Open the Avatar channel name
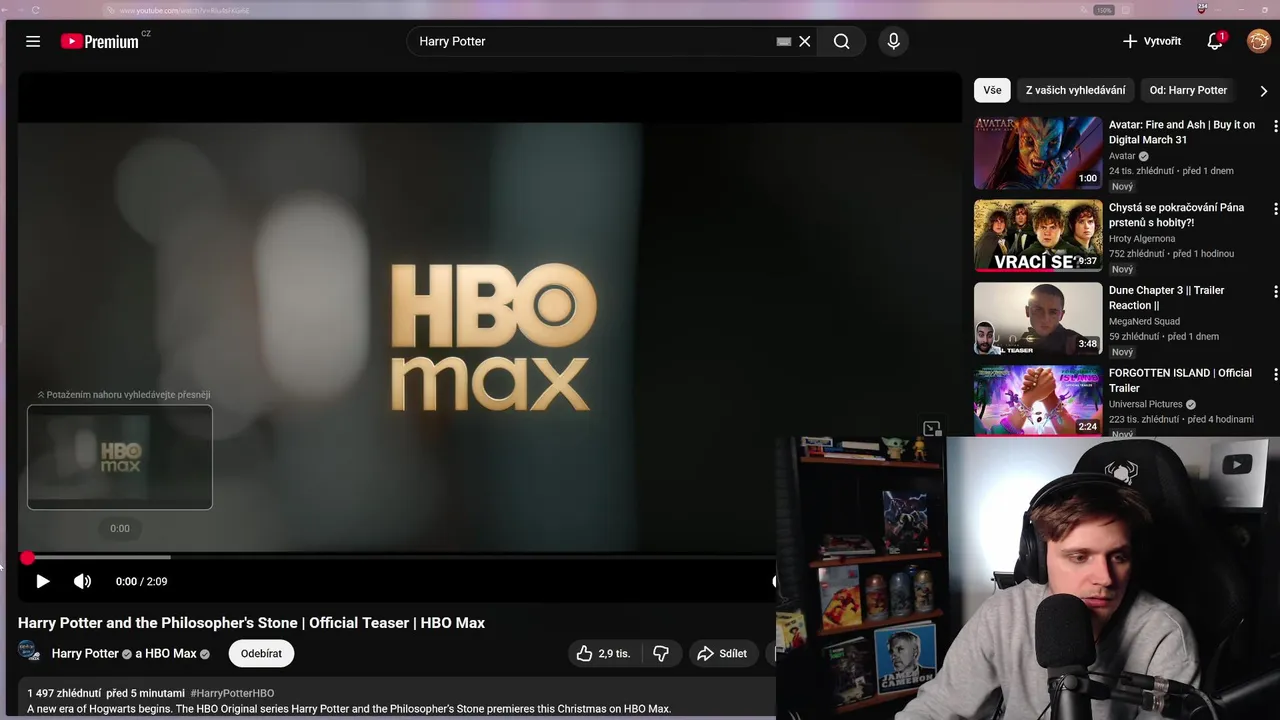Screen dimensions: 1280x720 click(1122, 156)
